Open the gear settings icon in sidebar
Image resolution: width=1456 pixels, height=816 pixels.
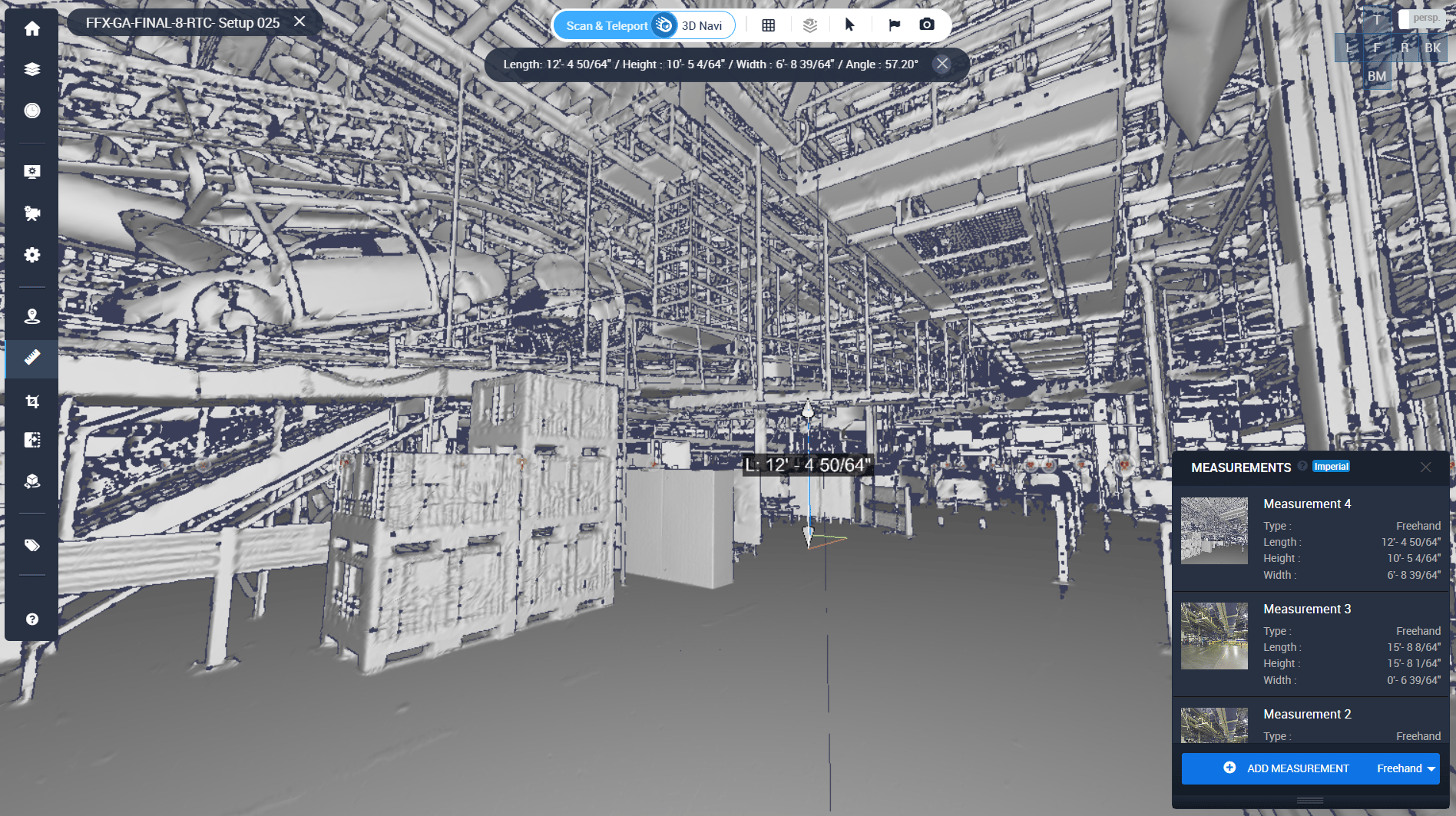pyautogui.click(x=31, y=255)
